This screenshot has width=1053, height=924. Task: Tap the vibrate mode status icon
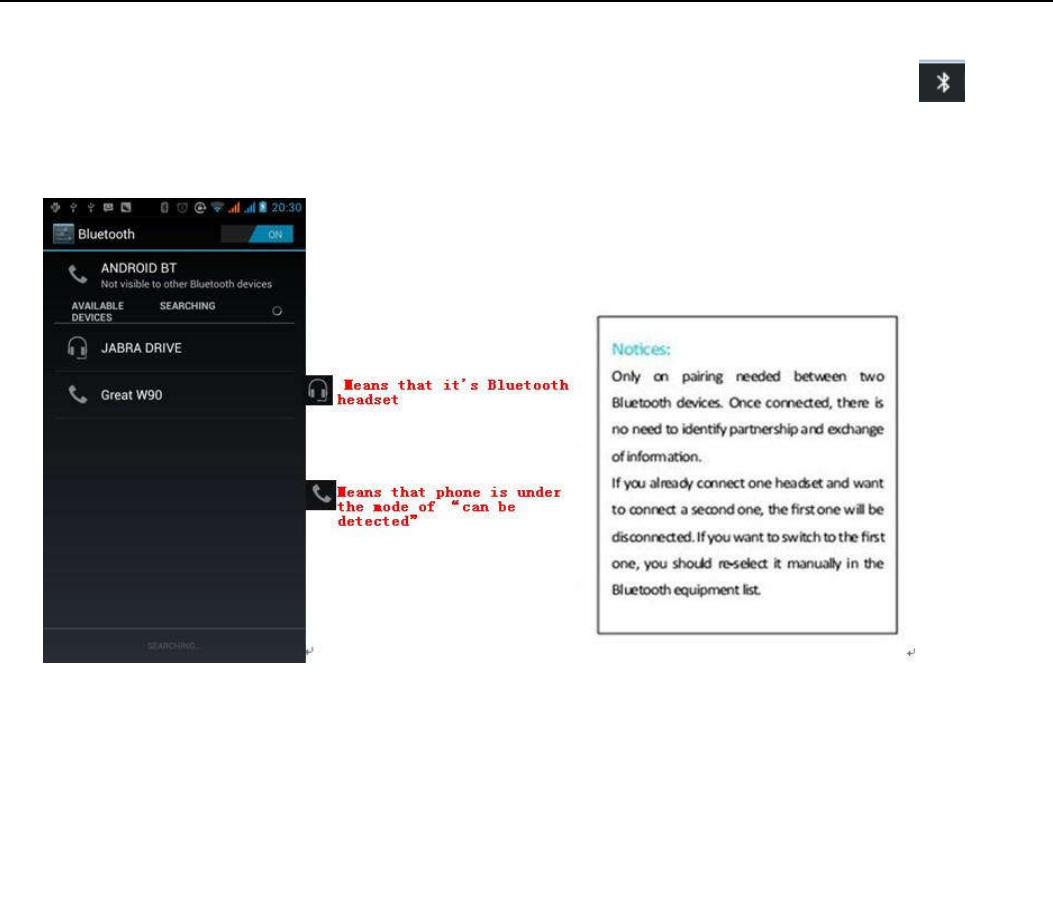165,207
